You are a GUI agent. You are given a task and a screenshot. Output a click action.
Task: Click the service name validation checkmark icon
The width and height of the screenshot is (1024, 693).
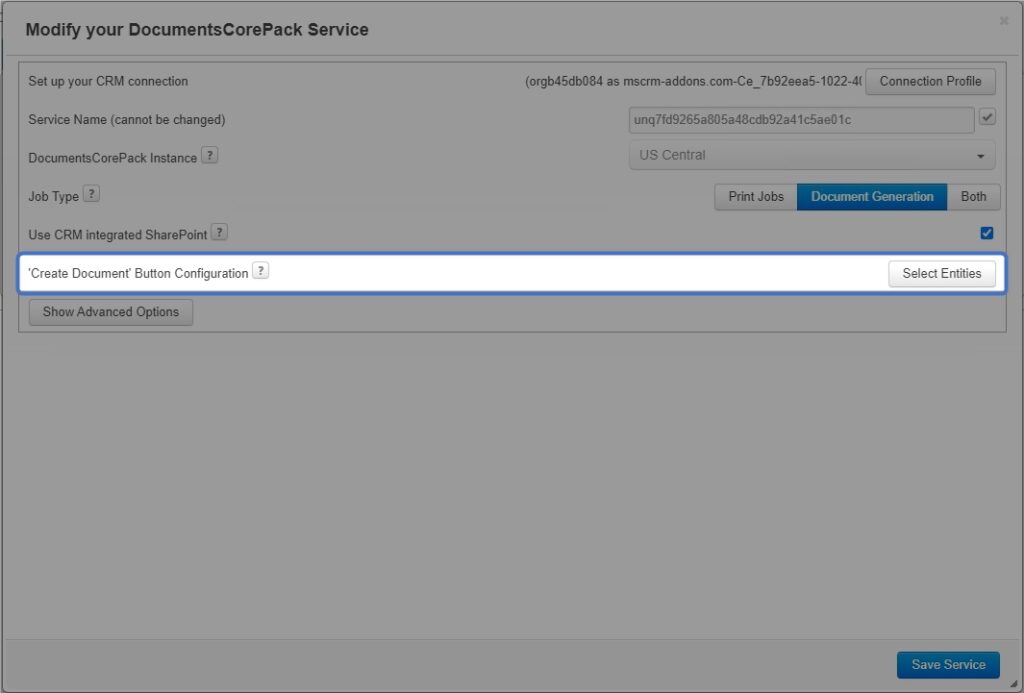click(987, 118)
